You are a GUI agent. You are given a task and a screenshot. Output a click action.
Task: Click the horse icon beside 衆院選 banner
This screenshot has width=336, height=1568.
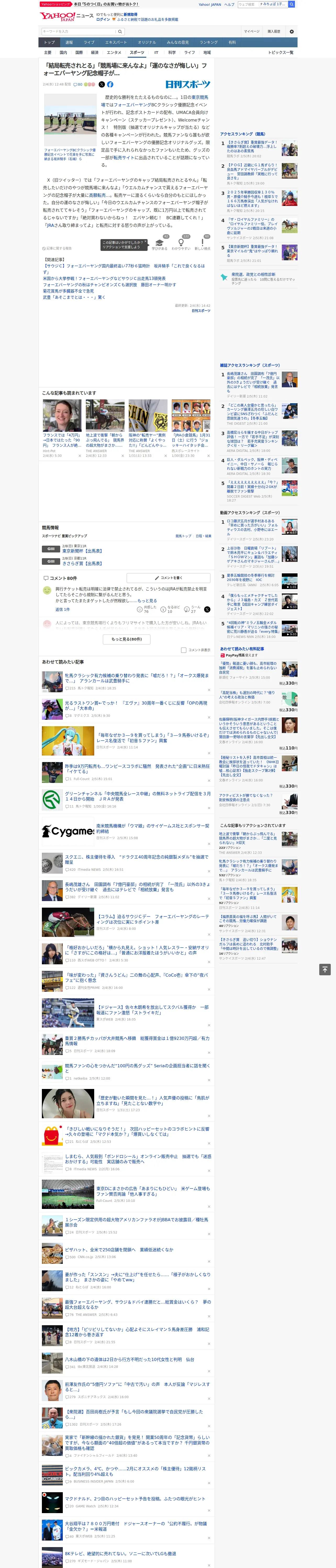pyautogui.click(x=224, y=277)
